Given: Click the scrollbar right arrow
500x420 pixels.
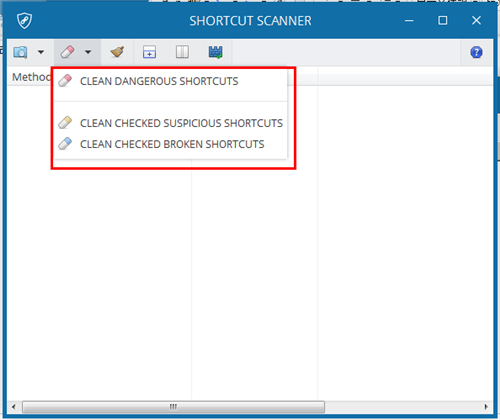Looking at the screenshot, I should pyautogui.click(x=486, y=407).
